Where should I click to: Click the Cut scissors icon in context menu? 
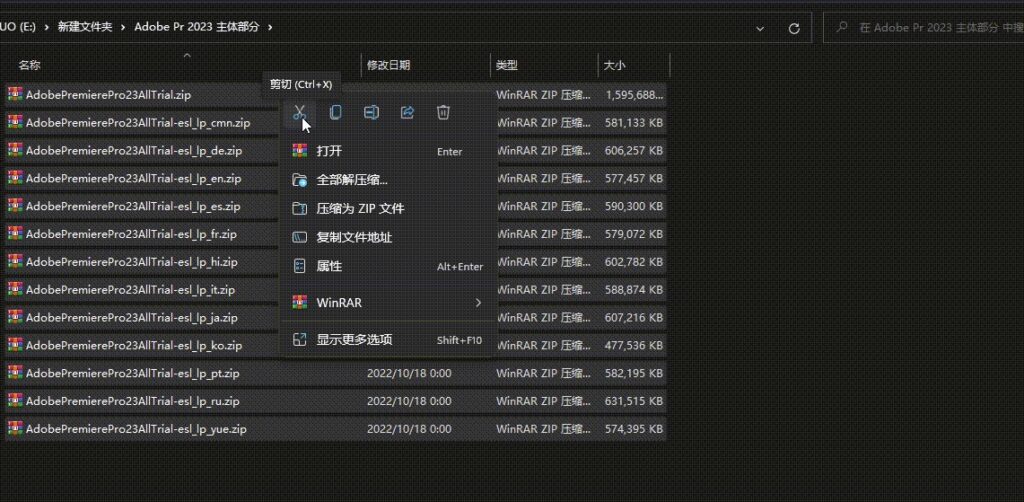[x=299, y=112]
